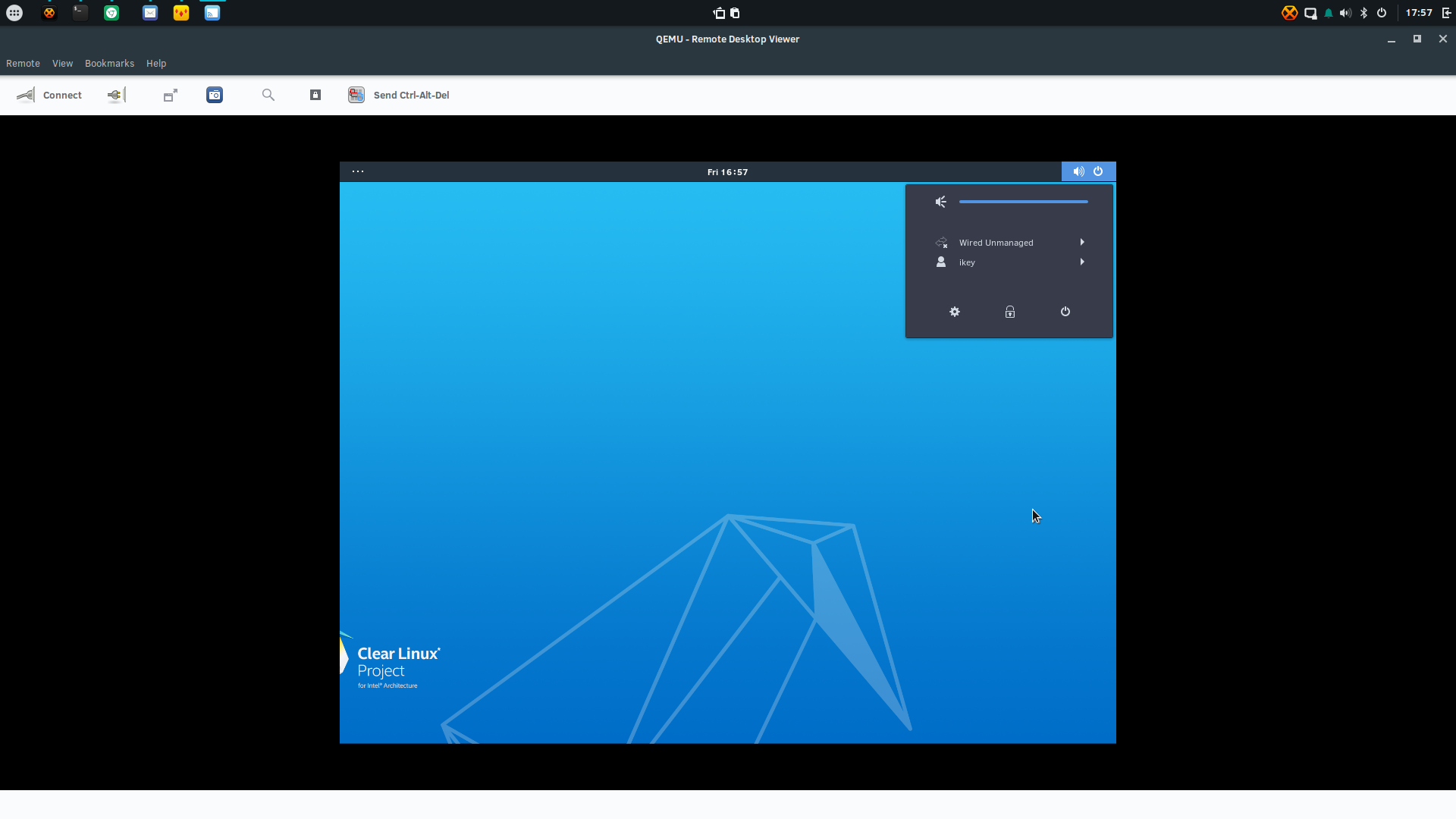Screen dimensions: 1456x819
Task: Click the orange hexagon tray icon
Action: point(1289,13)
